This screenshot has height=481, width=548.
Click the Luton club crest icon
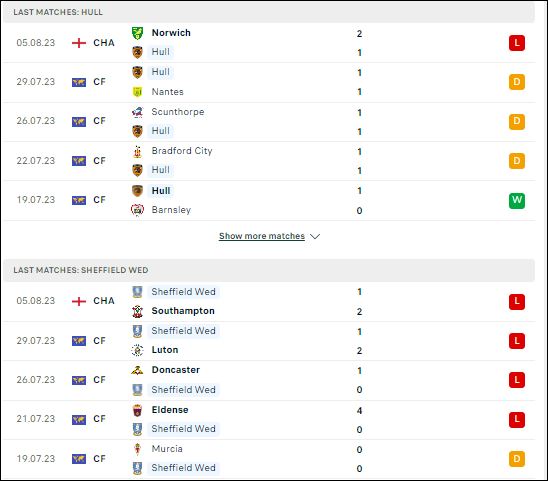tap(137, 350)
